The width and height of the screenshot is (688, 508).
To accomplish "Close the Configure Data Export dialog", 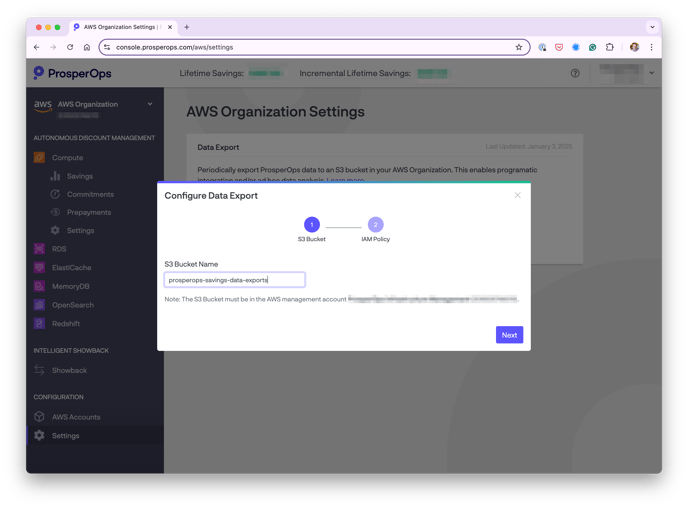I will 517,195.
